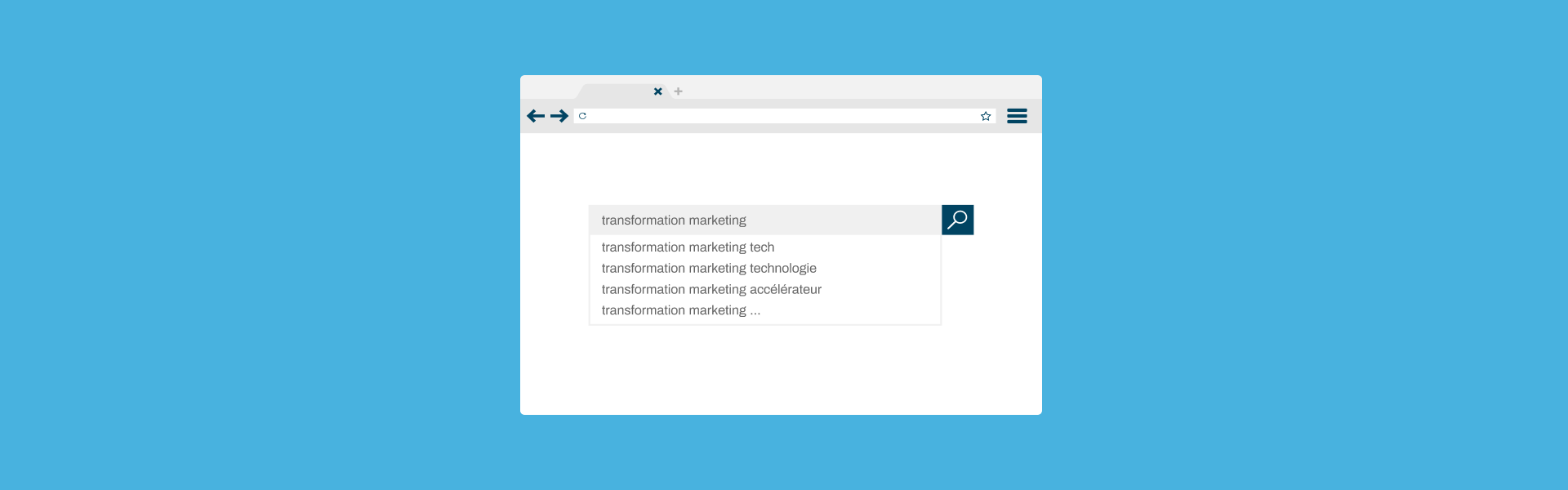1568x490 pixels.
Task: Click empty tab strip right of plus icon
Action: tap(857, 88)
